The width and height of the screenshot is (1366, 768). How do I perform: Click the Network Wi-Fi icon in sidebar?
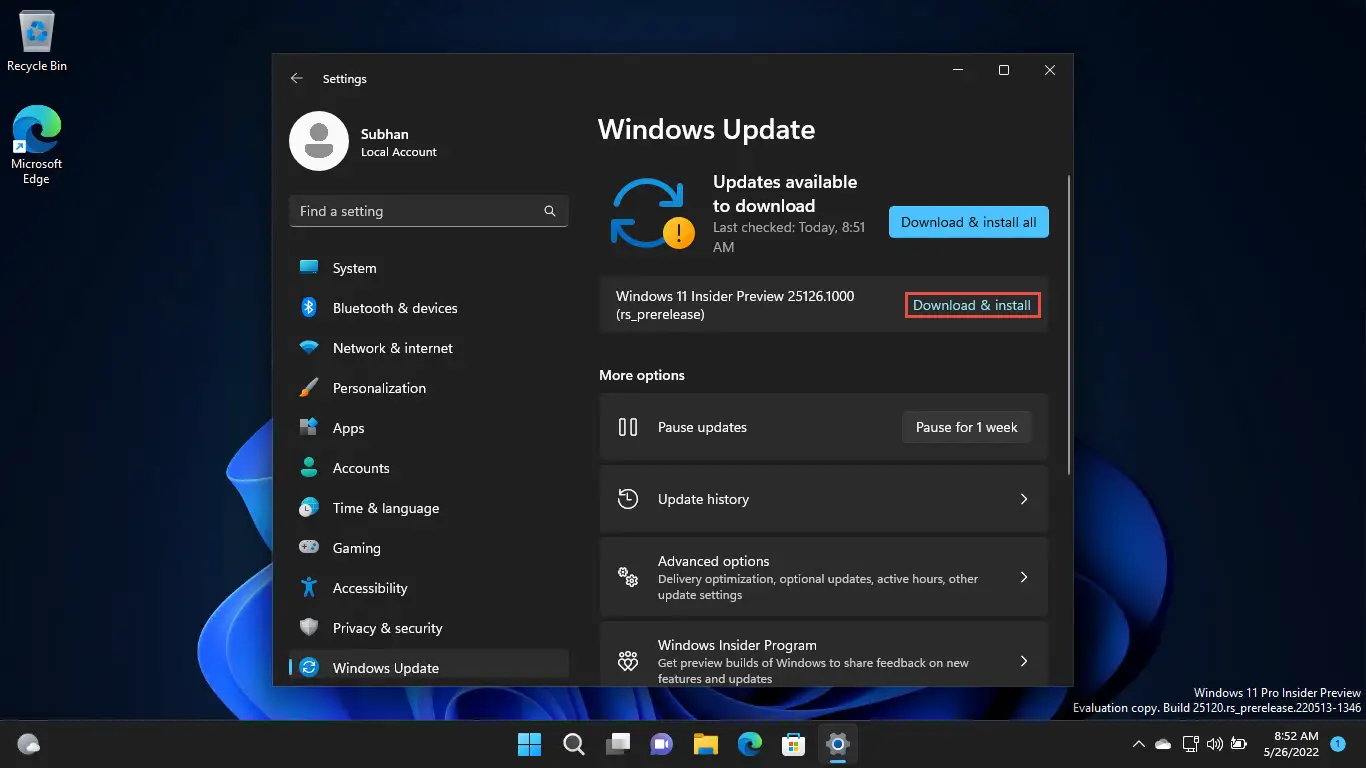[309, 348]
